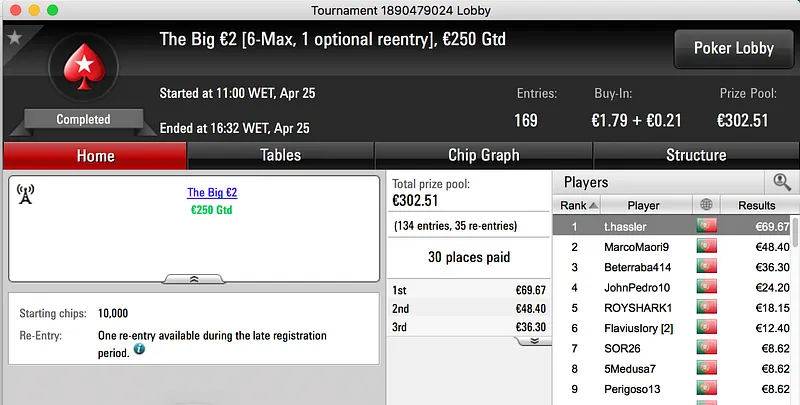Open the player search magnifier icon
The height and width of the screenshot is (405, 800).
[781, 182]
